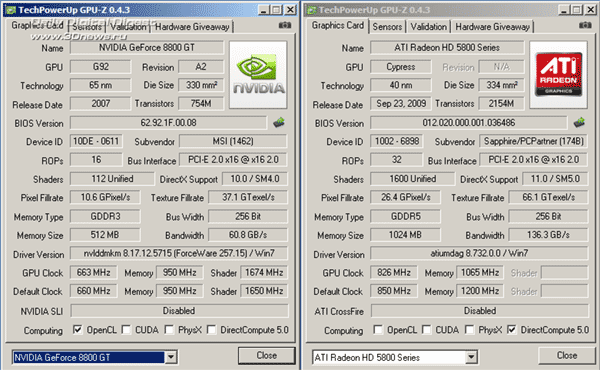Toggle the PhysX checkbox in the ATI window
The height and width of the screenshot is (370, 600).
click(x=470, y=329)
